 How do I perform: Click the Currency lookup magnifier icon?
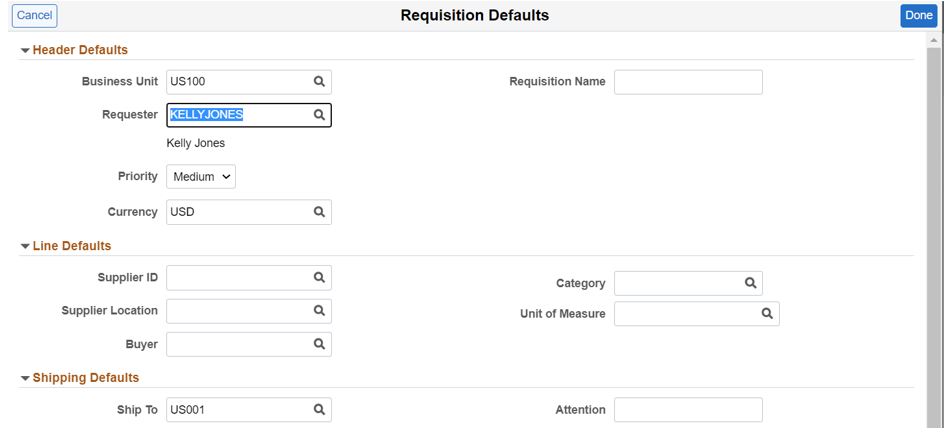pyautogui.click(x=319, y=212)
